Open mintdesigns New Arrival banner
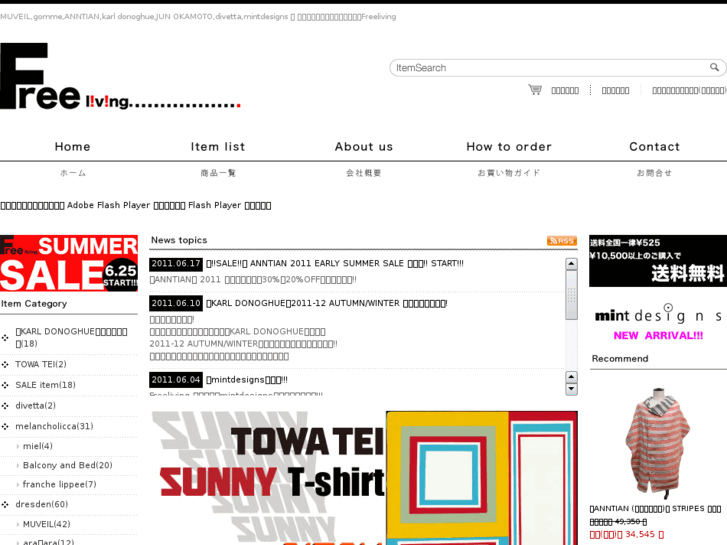 658,323
